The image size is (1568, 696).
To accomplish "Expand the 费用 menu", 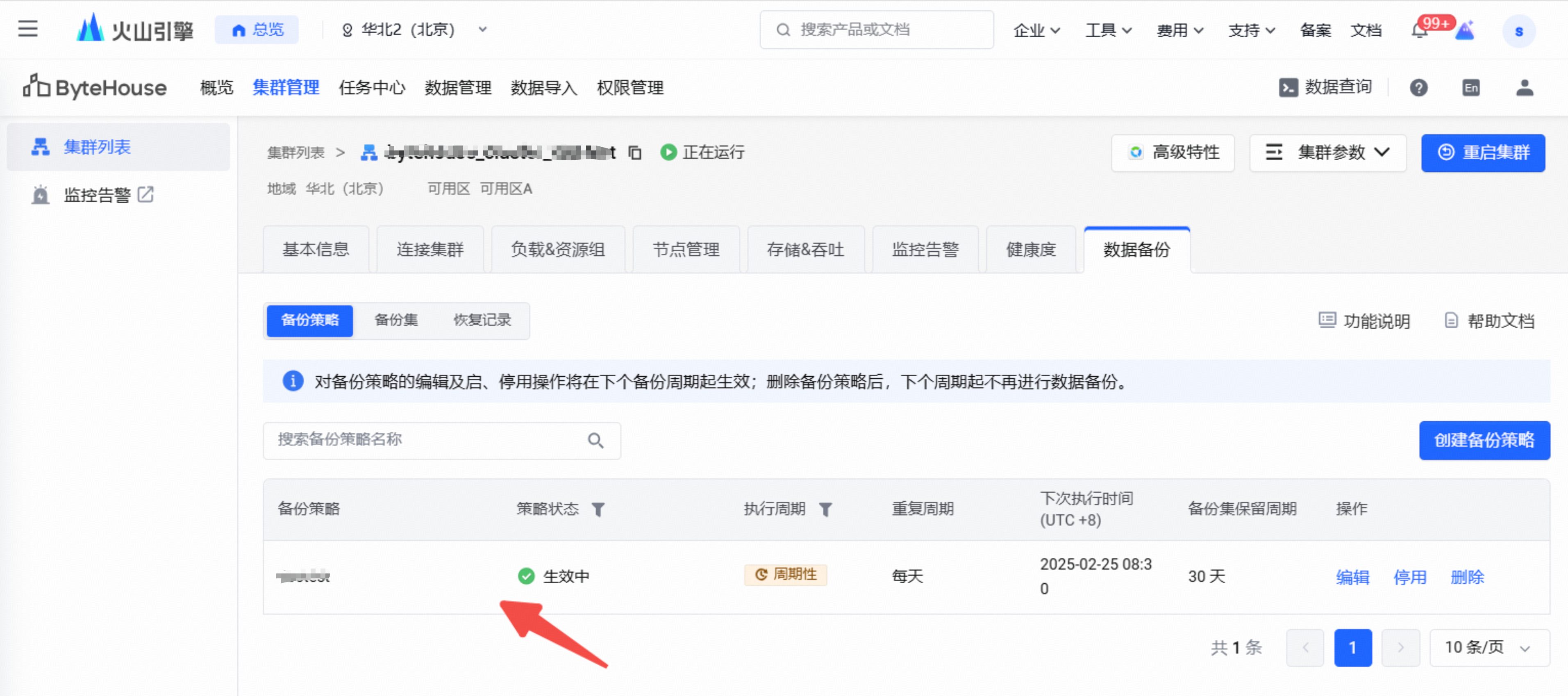I will [1179, 30].
